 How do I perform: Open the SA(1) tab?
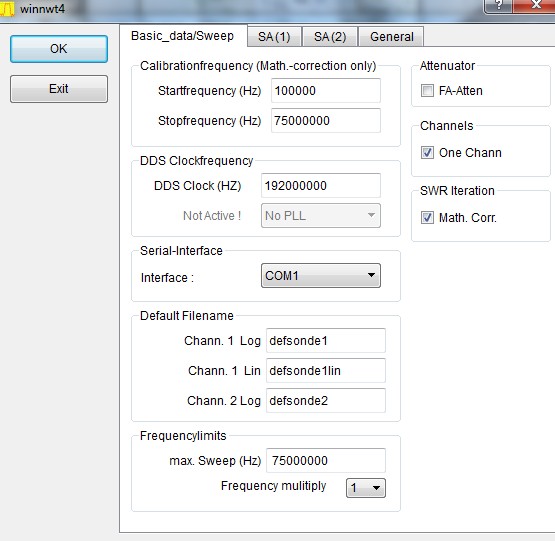point(274,37)
